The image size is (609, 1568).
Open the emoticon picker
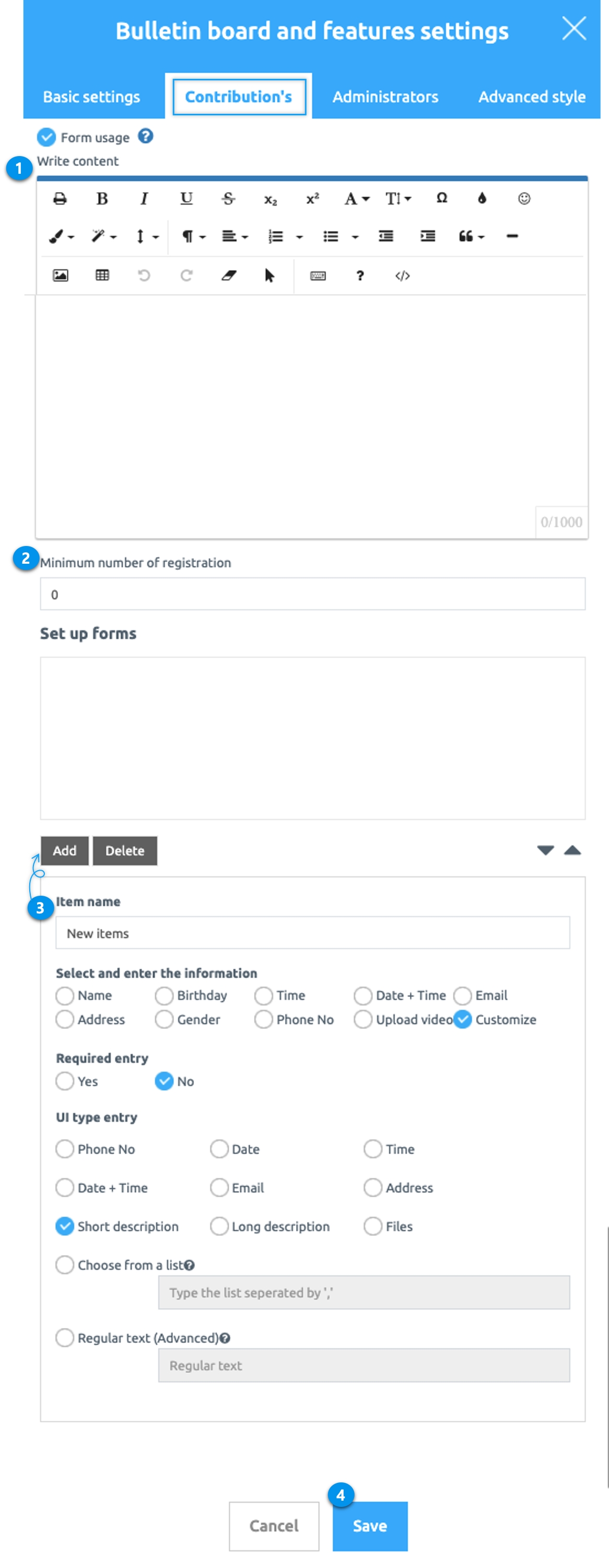(x=524, y=198)
